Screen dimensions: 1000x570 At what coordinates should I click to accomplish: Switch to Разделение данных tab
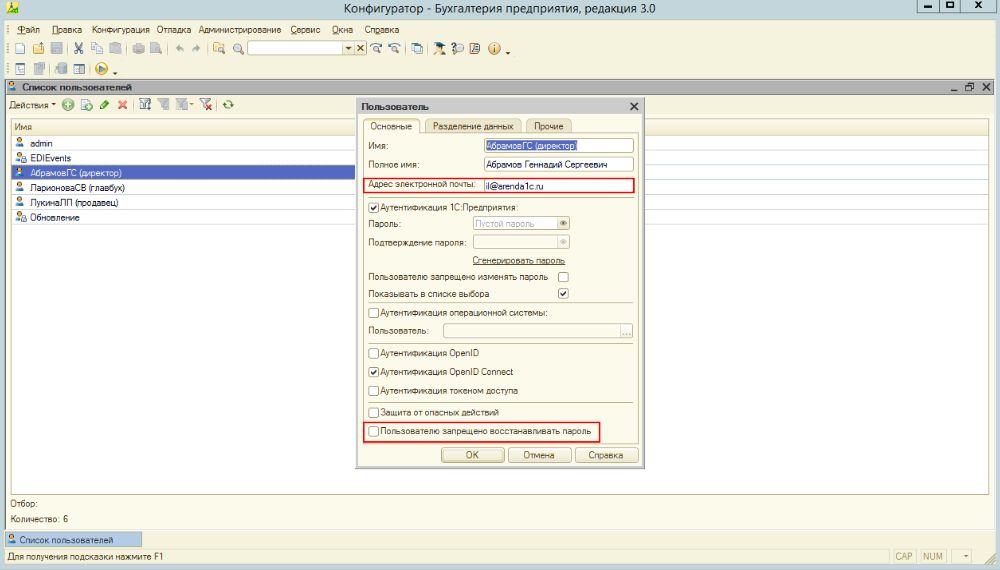click(x=473, y=126)
